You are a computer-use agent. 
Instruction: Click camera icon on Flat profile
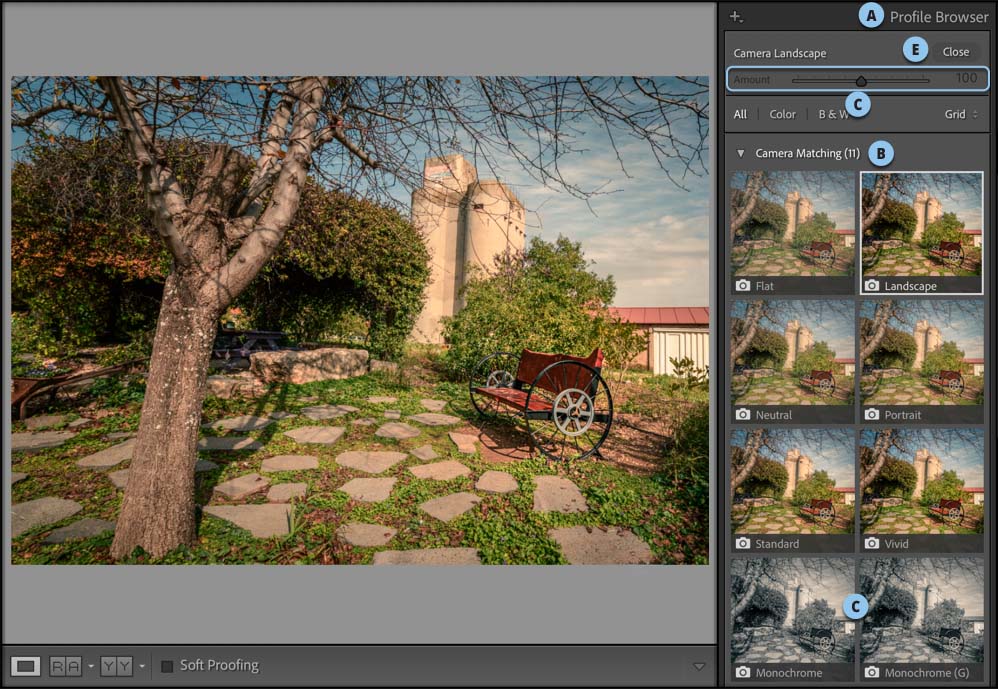(x=742, y=286)
